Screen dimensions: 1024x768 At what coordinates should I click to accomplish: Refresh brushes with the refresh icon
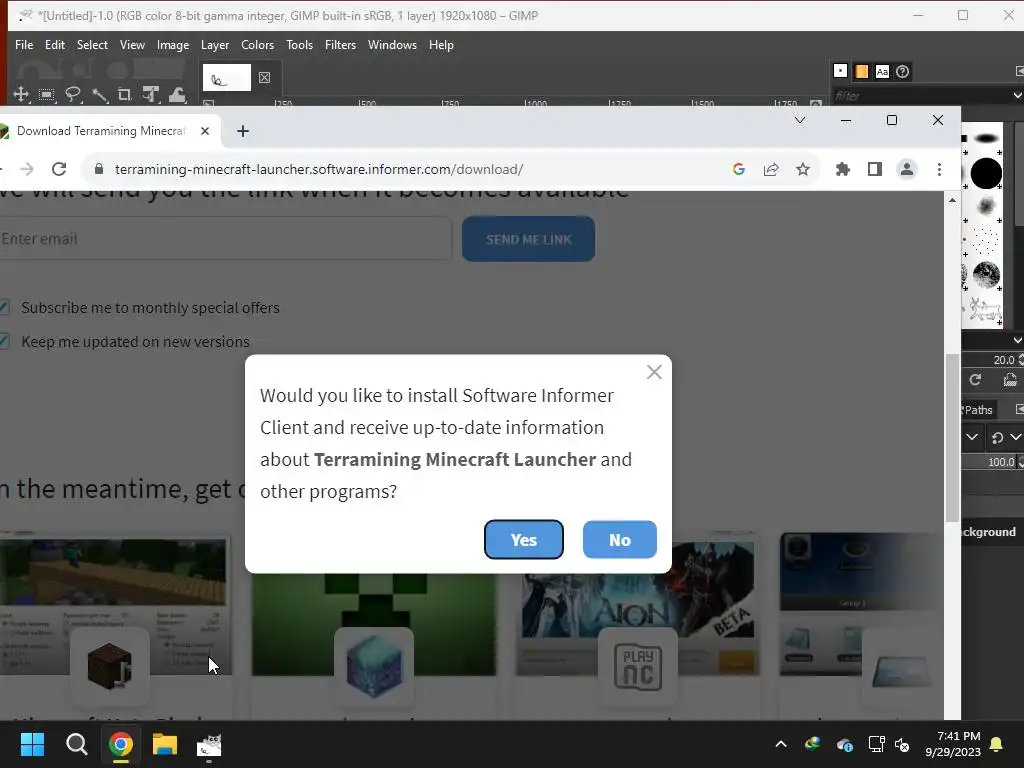[975, 380]
